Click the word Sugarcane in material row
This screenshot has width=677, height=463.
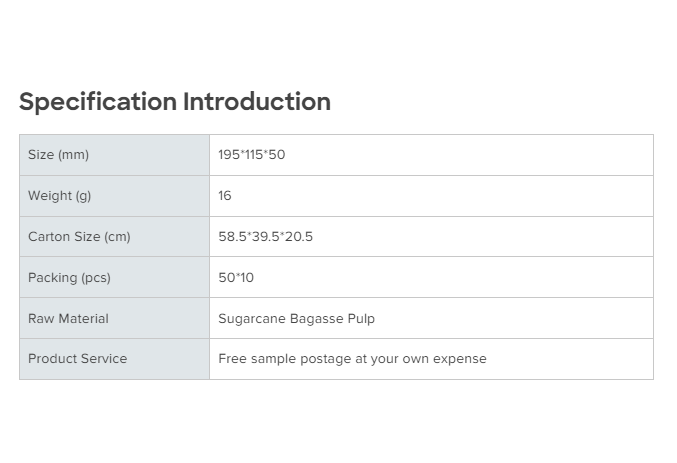[252, 319]
